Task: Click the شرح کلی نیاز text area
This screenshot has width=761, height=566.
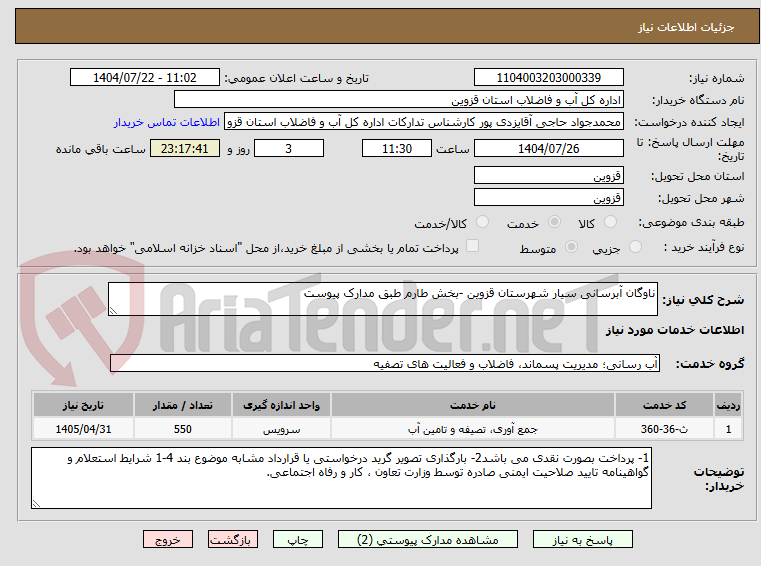Action: tap(382, 299)
